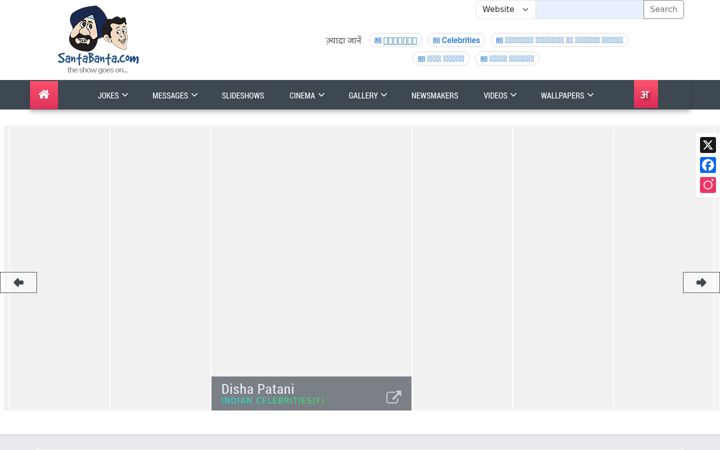Click the SantaBanta.com logo

pyautogui.click(x=98, y=39)
